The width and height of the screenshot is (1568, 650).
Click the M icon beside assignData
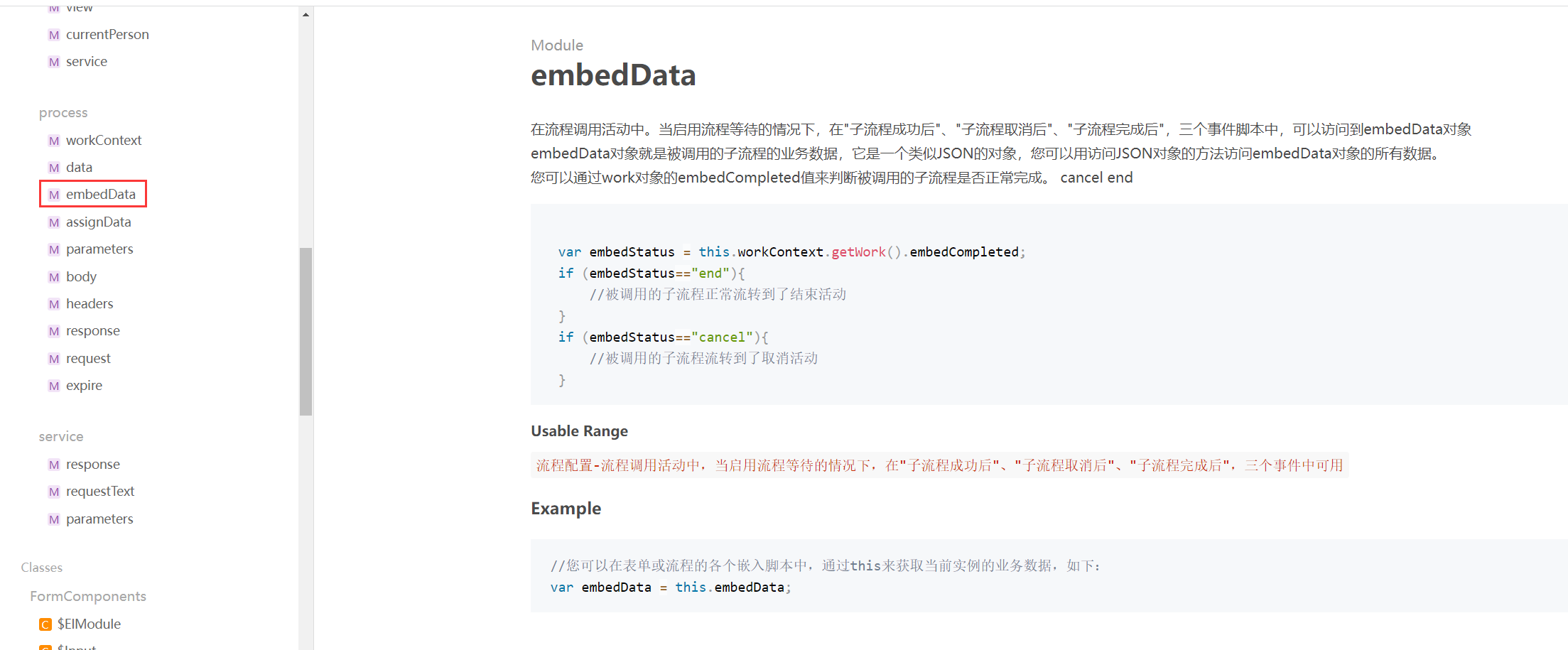click(x=54, y=222)
